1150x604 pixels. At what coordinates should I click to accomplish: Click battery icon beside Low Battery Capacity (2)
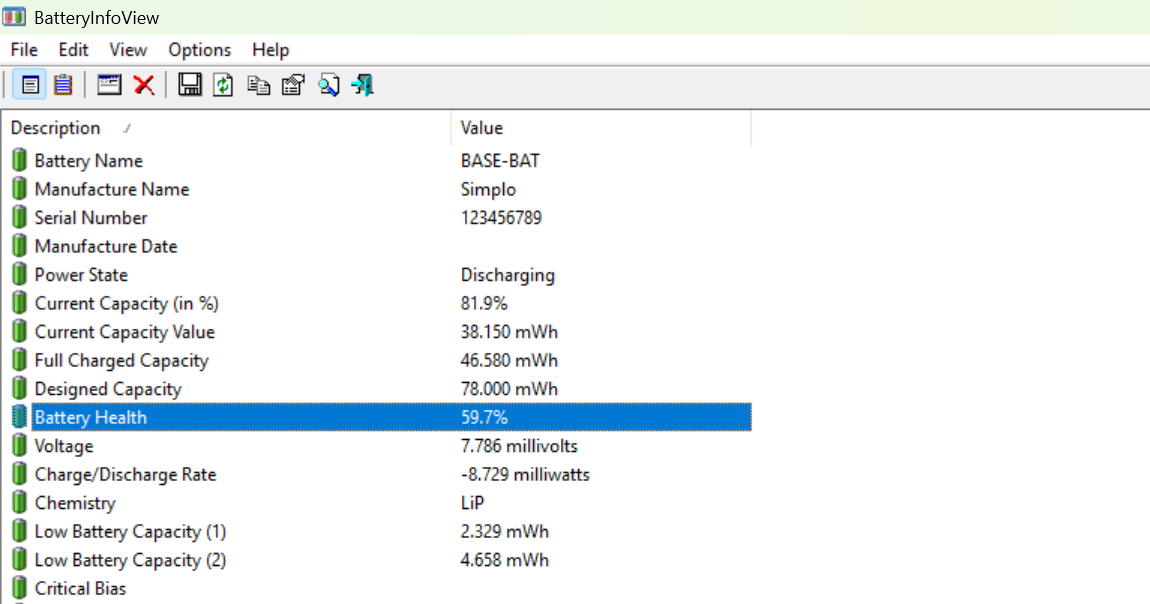[x=20, y=560]
